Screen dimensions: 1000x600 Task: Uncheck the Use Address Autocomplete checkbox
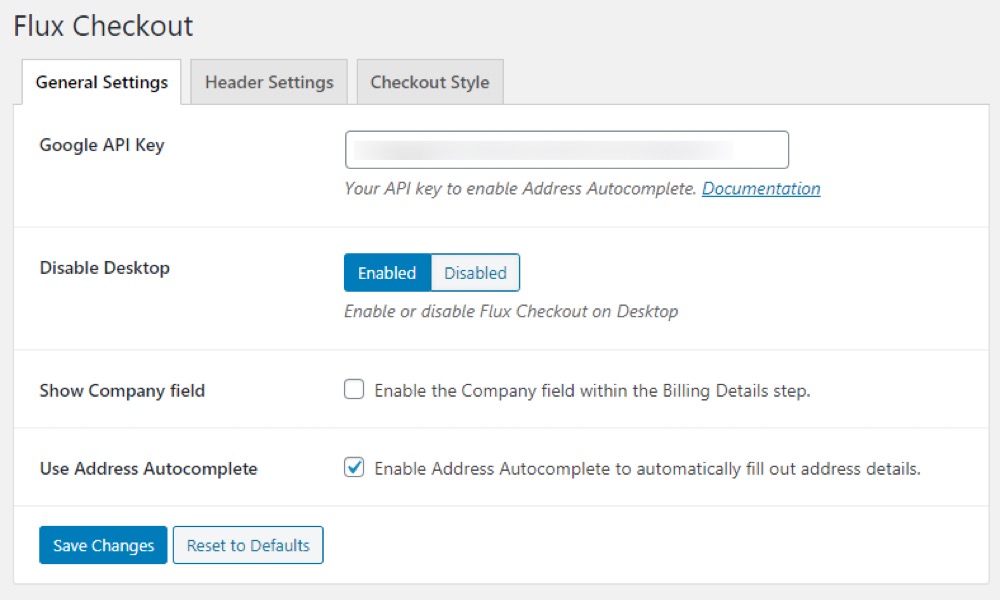coord(354,467)
